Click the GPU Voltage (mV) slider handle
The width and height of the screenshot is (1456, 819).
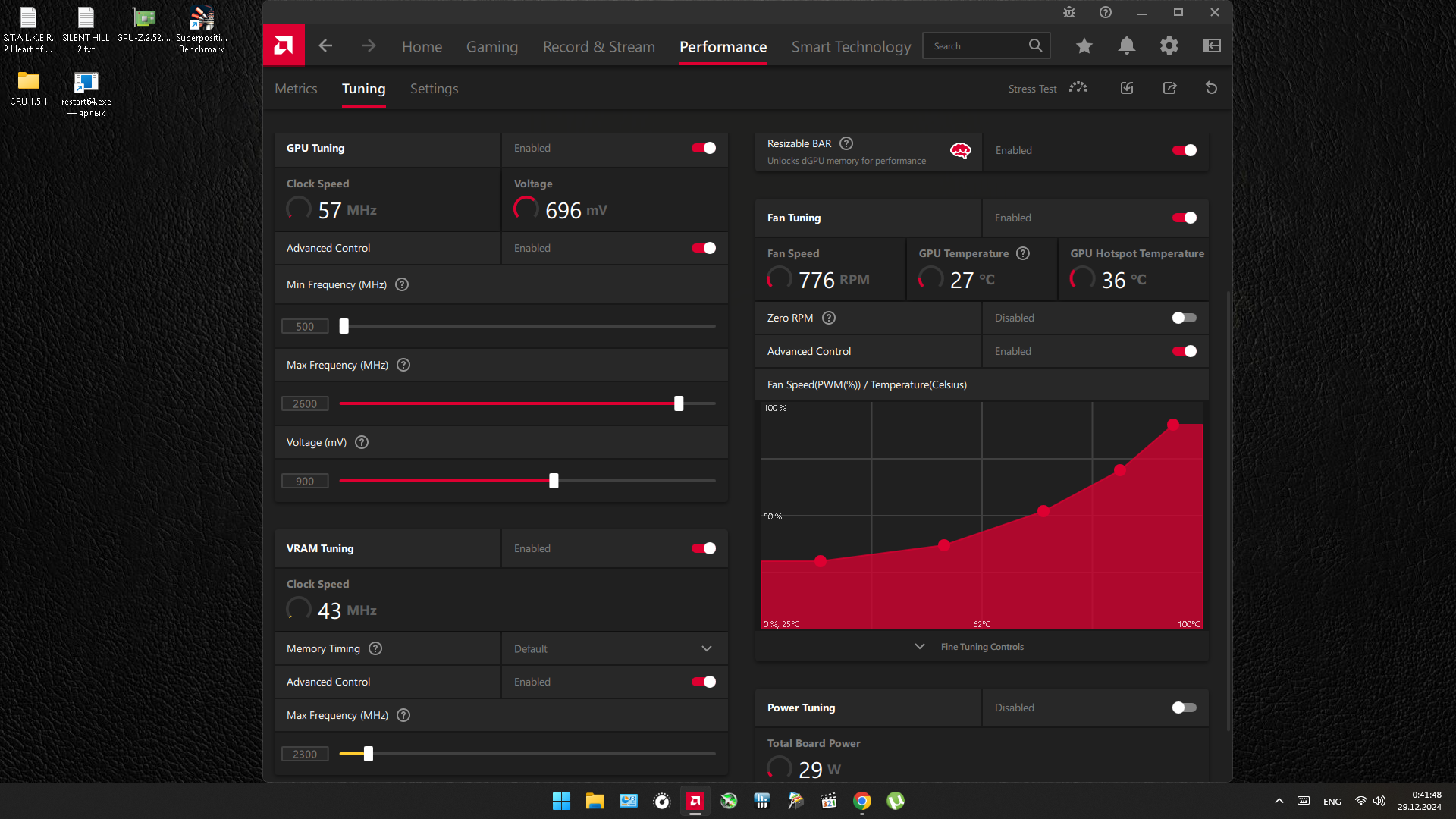click(554, 481)
